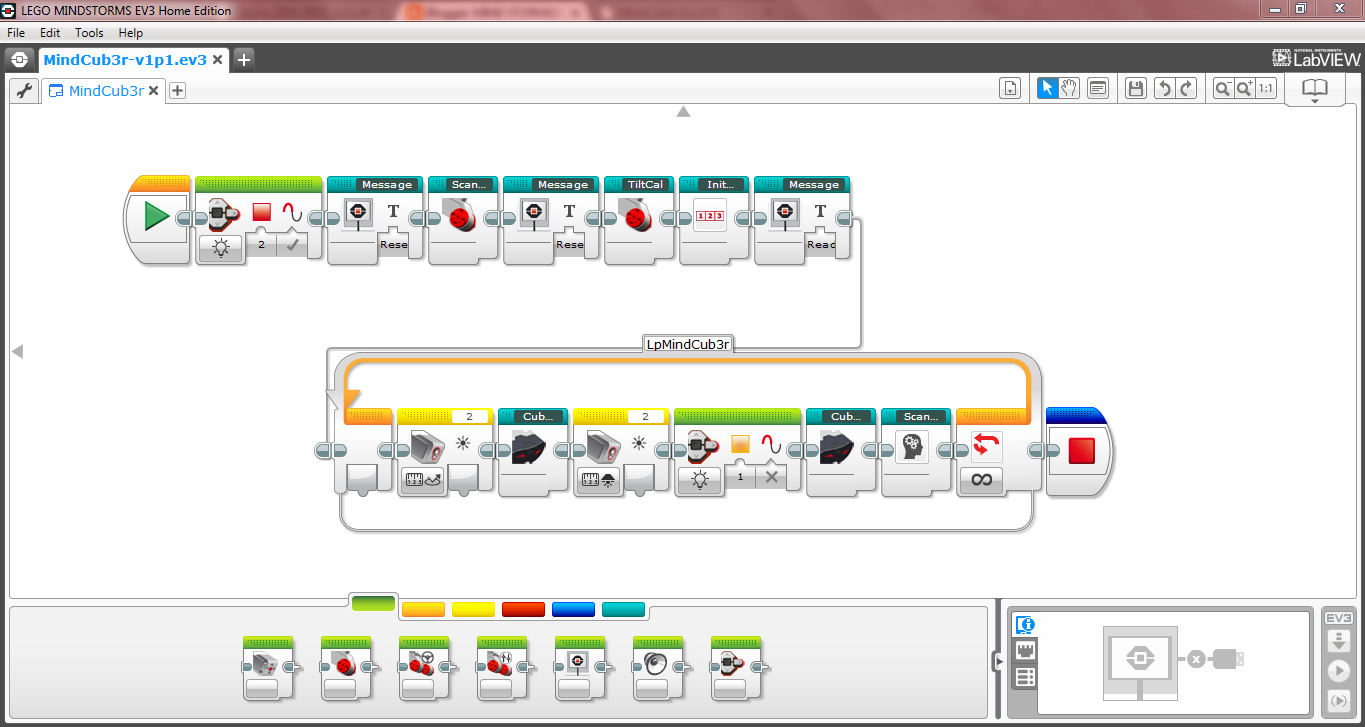Open Status Light mode selector inside loop
The height and width of the screenshot is (727, 1365).
(700, 480)
